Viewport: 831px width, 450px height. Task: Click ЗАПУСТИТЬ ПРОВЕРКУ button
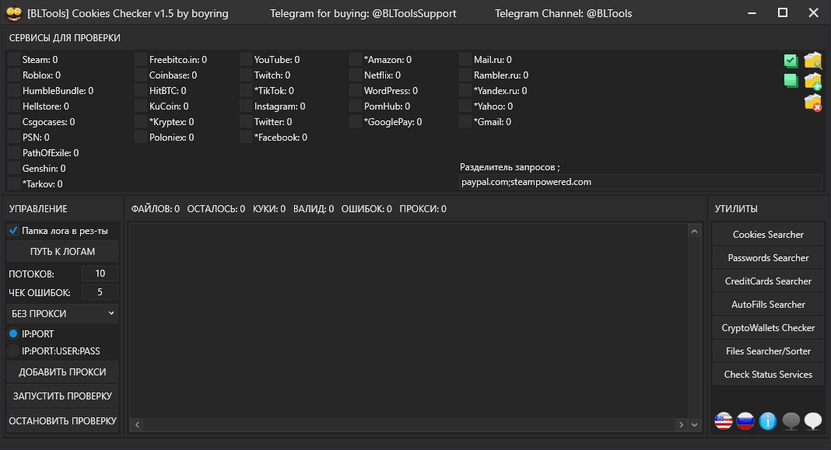tap(63, 396)
